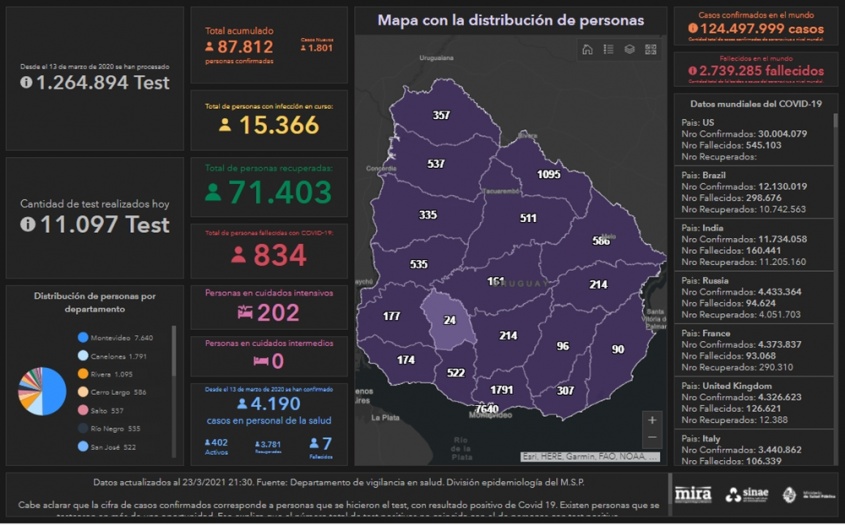The image size is (845, 525).
Task: Open the basemap gallery grid icon
Action: [x=650, y=49]
